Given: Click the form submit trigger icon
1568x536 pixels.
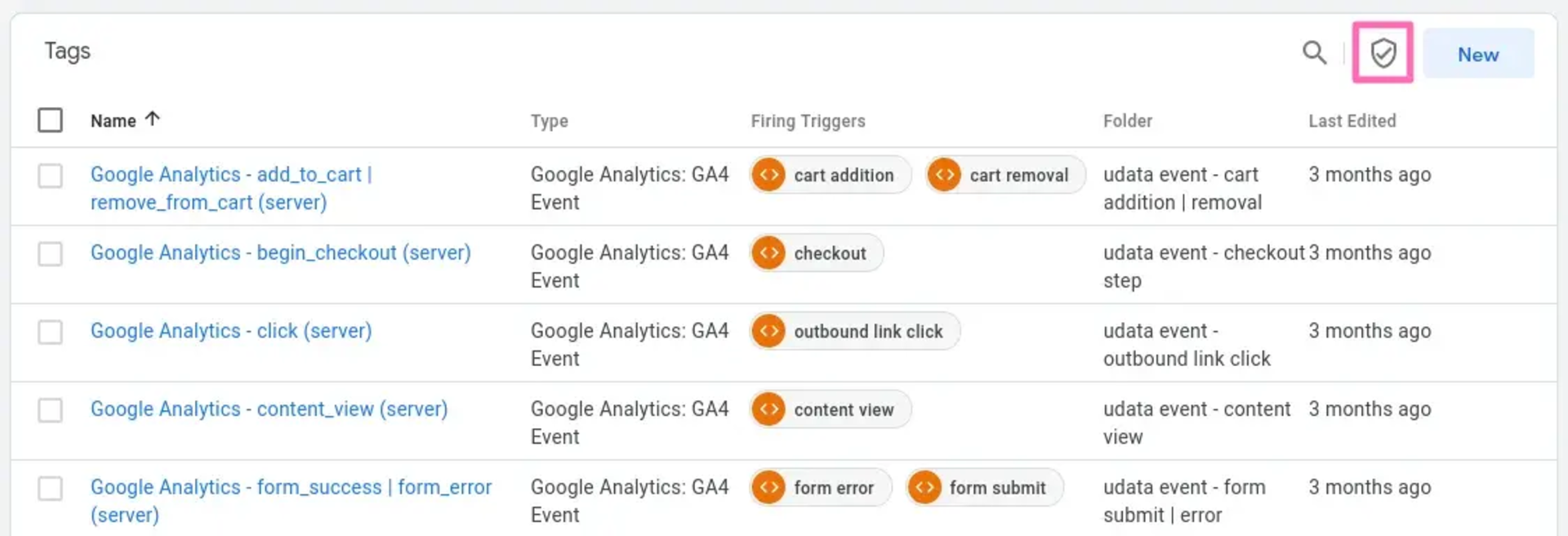Looking at the screenshot, I should click(x=925, y=487).
